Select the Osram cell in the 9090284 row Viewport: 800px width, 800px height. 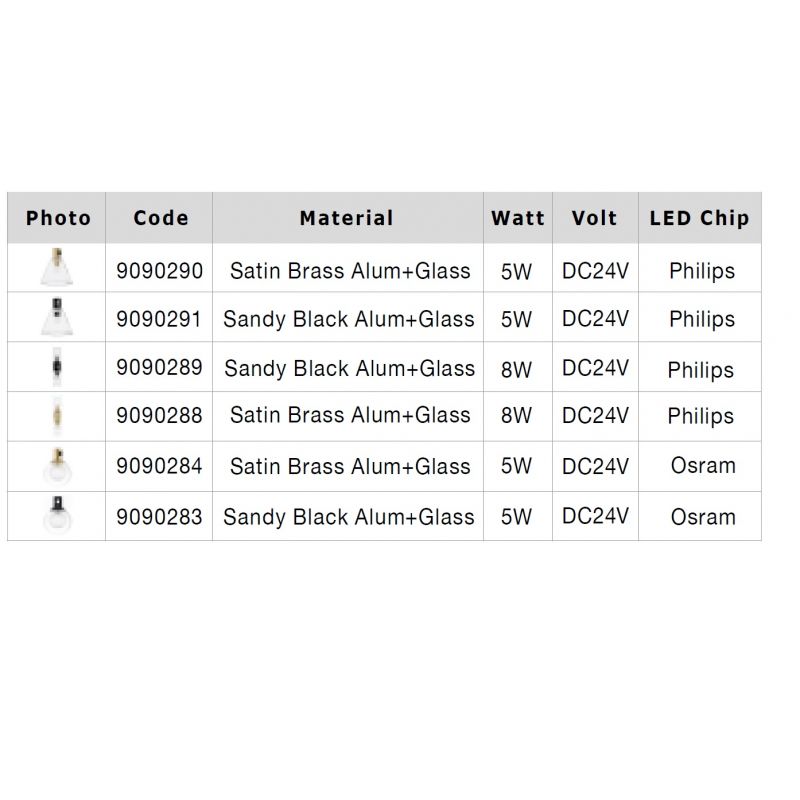tap(702, 466)
